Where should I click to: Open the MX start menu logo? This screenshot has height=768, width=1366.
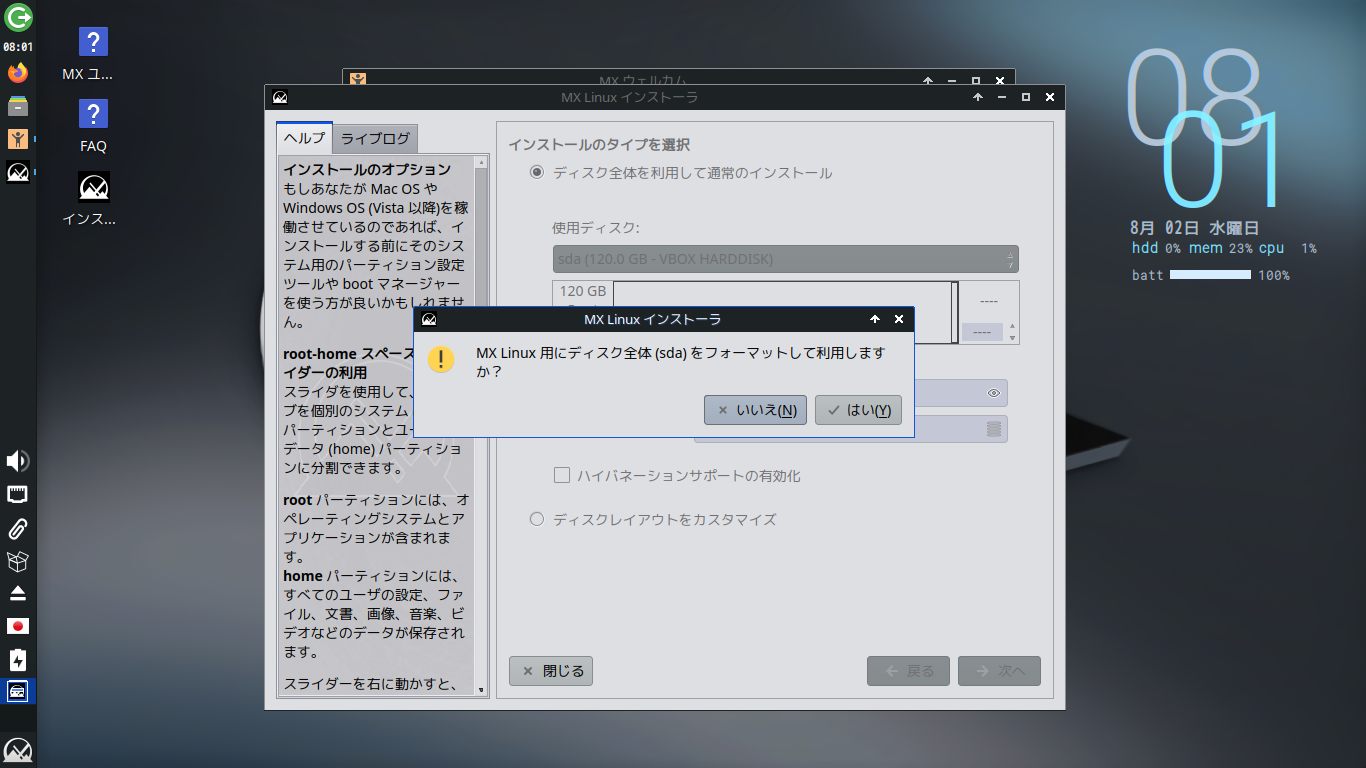[18, 750]
